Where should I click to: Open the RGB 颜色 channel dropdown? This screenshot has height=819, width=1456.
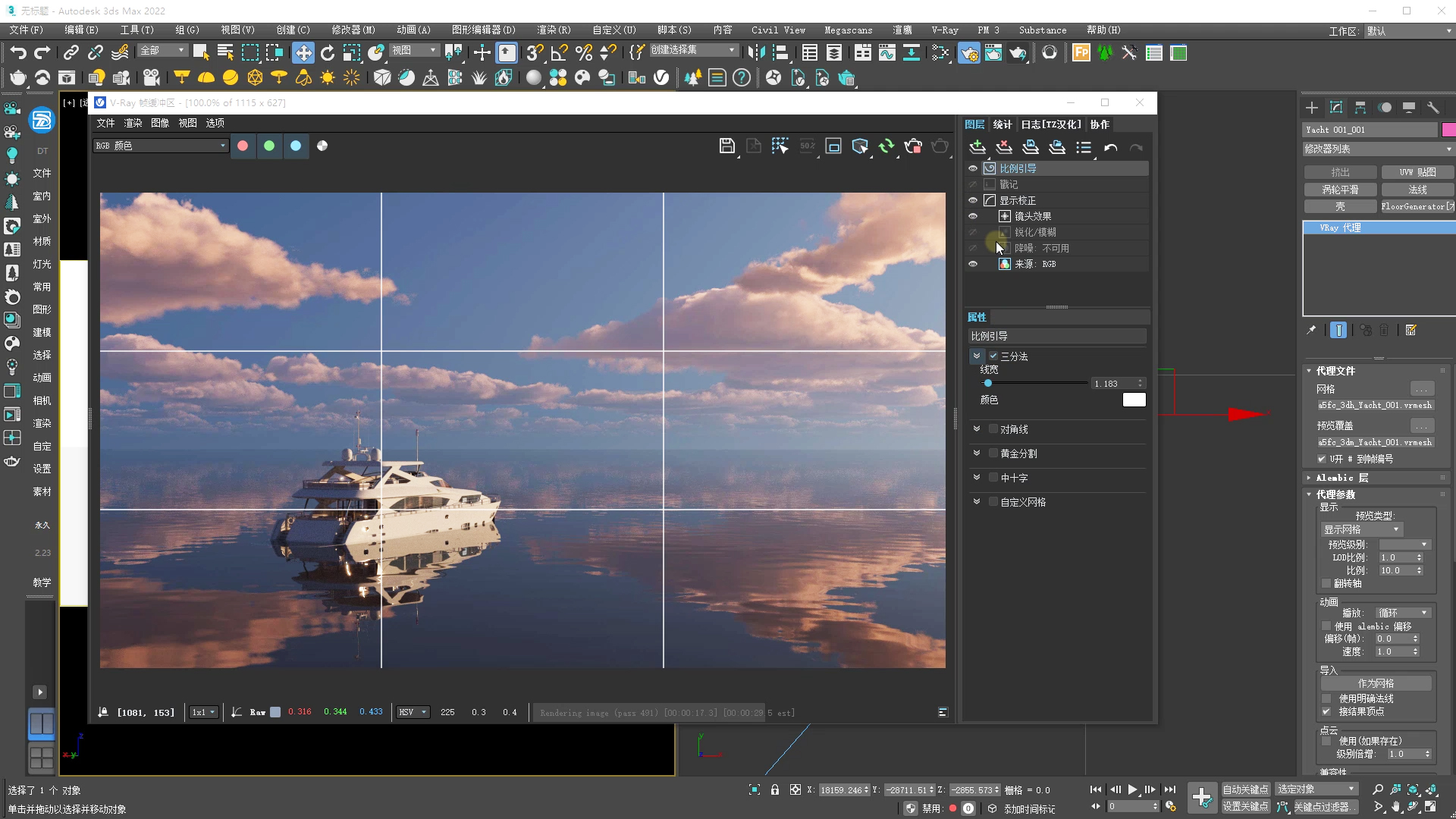(x=160, y=146)
